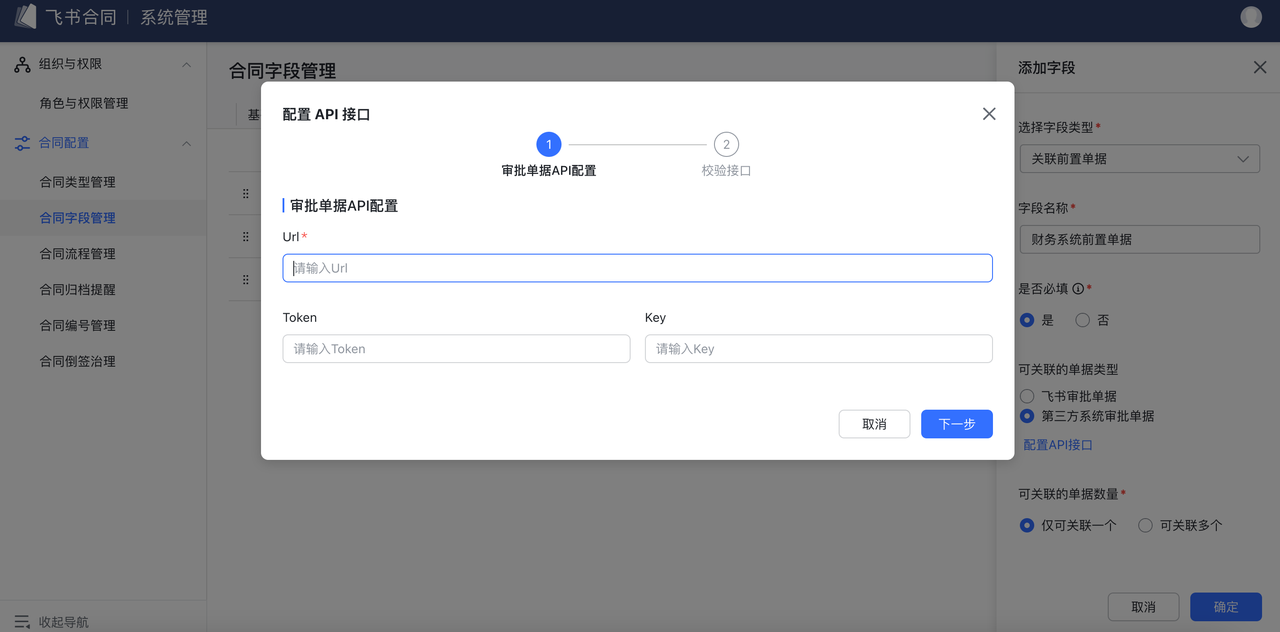Close the 配置 API 接口 dialog

click(x=989, y=114)
